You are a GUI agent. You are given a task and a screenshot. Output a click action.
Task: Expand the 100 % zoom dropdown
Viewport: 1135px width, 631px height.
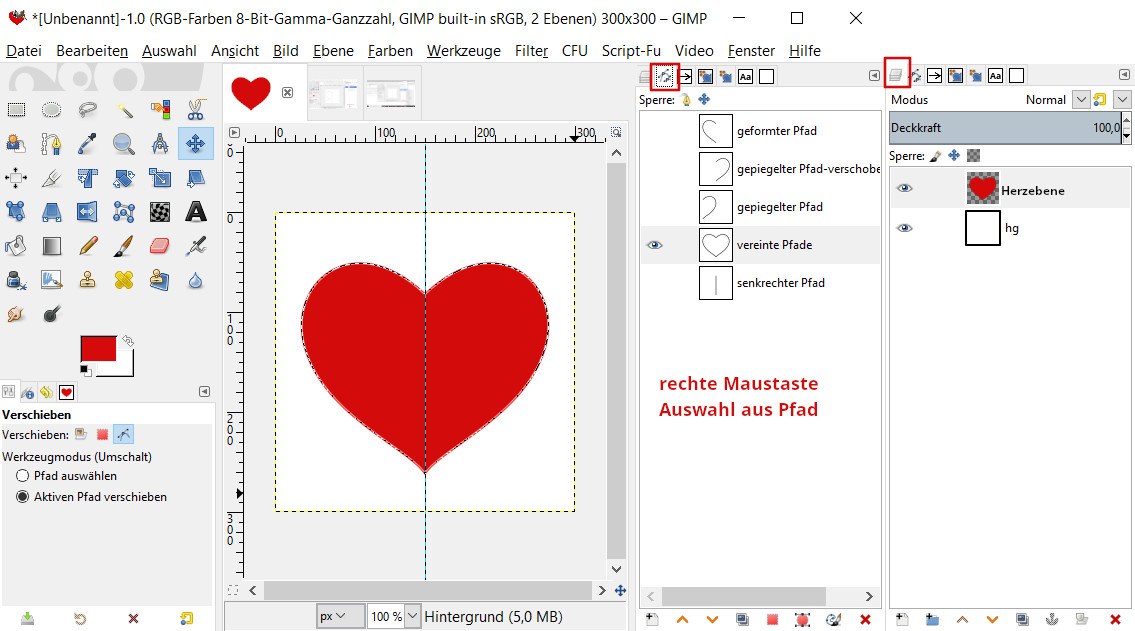click(413, 616)
